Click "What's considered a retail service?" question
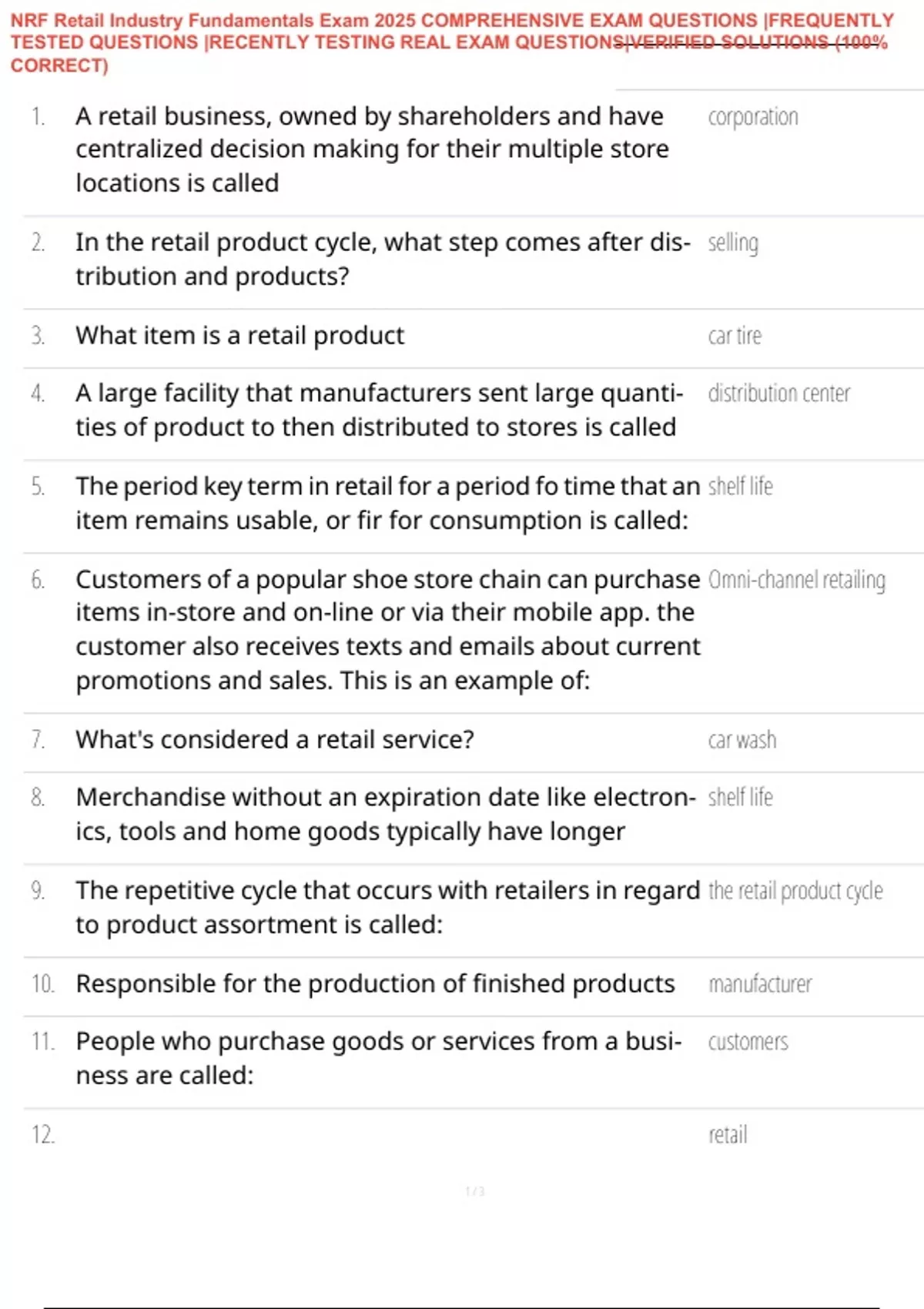 [x=274, y=740]
